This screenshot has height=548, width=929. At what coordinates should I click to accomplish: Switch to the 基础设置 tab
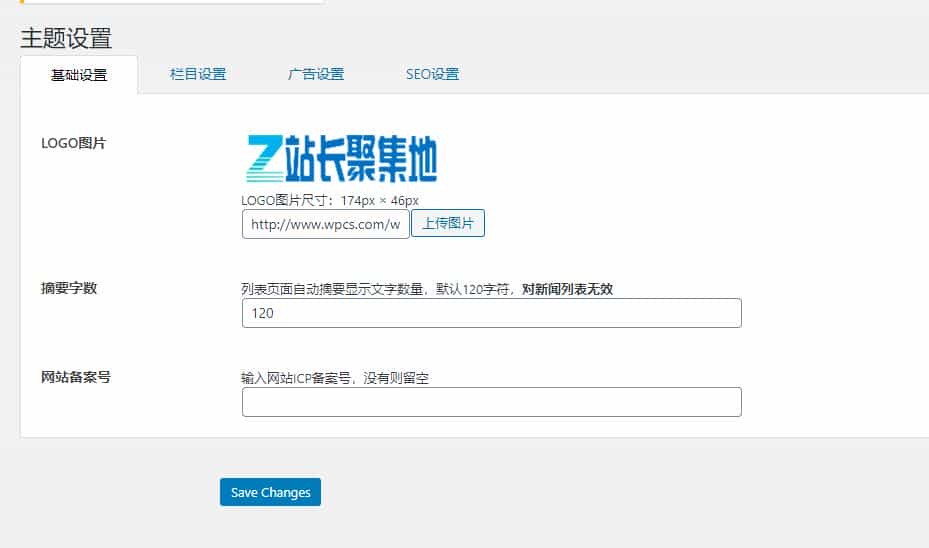(x=79, y=75)
